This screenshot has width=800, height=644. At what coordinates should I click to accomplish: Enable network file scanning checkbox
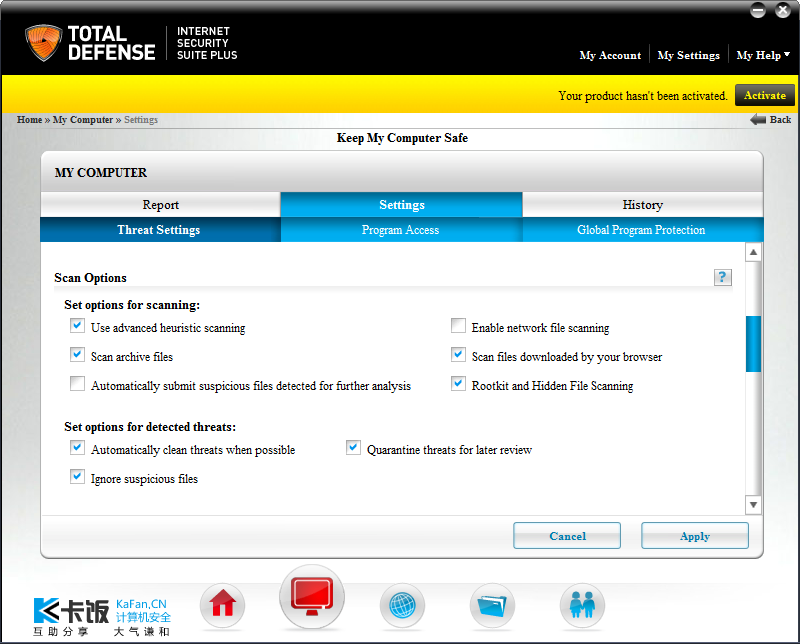(458, 326)
